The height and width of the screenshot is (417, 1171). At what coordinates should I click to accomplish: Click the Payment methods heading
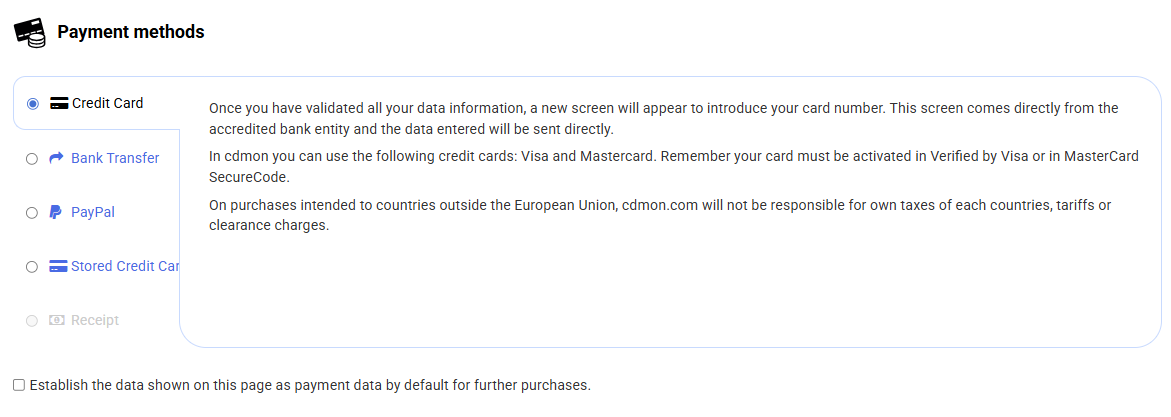tap(131, 32)
